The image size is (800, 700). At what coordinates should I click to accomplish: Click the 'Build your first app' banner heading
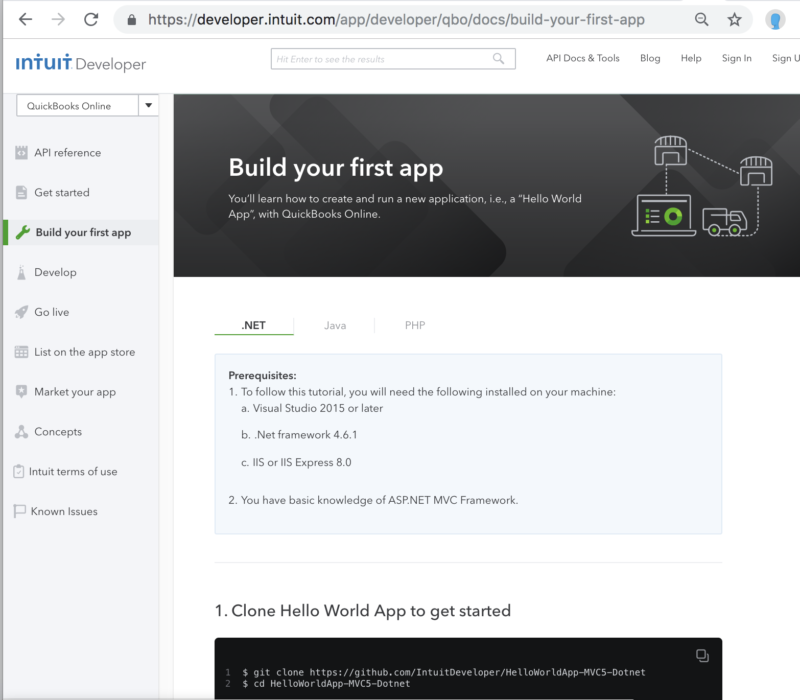(336, 167)
